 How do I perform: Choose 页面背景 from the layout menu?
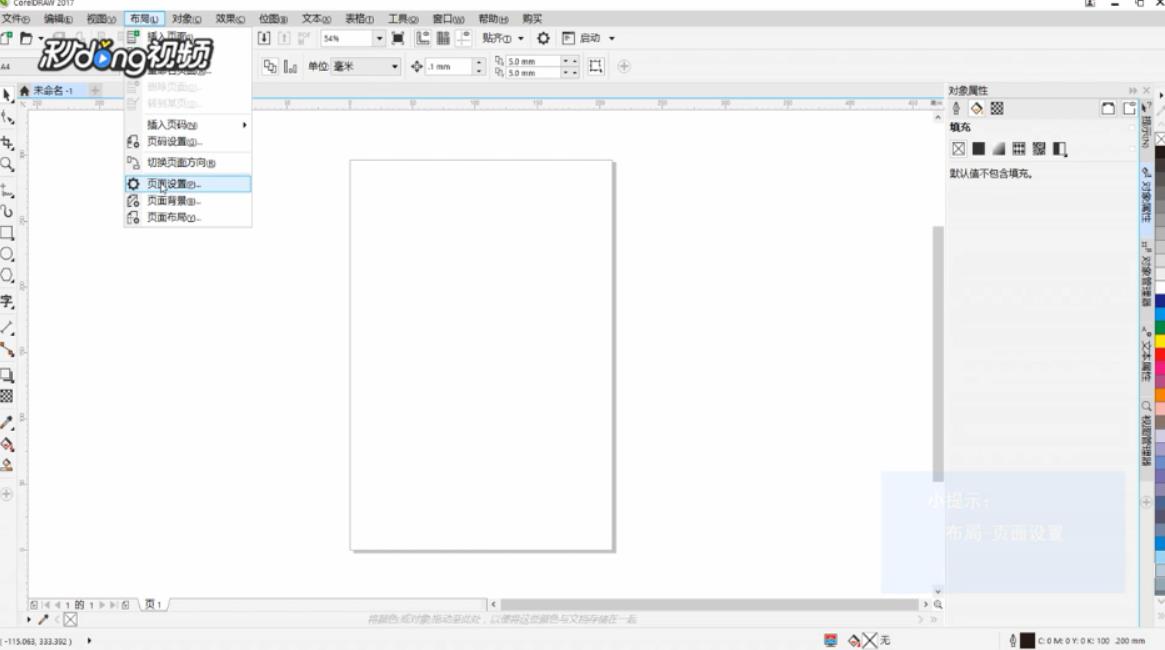pyautogui.click(x=188, y=201)
